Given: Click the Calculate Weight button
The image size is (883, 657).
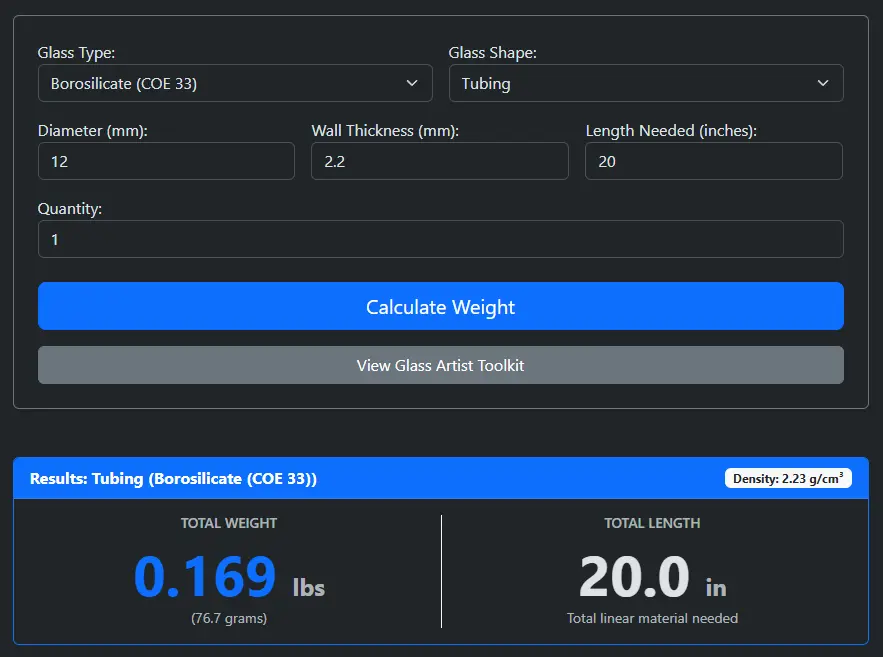Looking at the screenshot, I should pyautogui.click(x=441, y=306).
